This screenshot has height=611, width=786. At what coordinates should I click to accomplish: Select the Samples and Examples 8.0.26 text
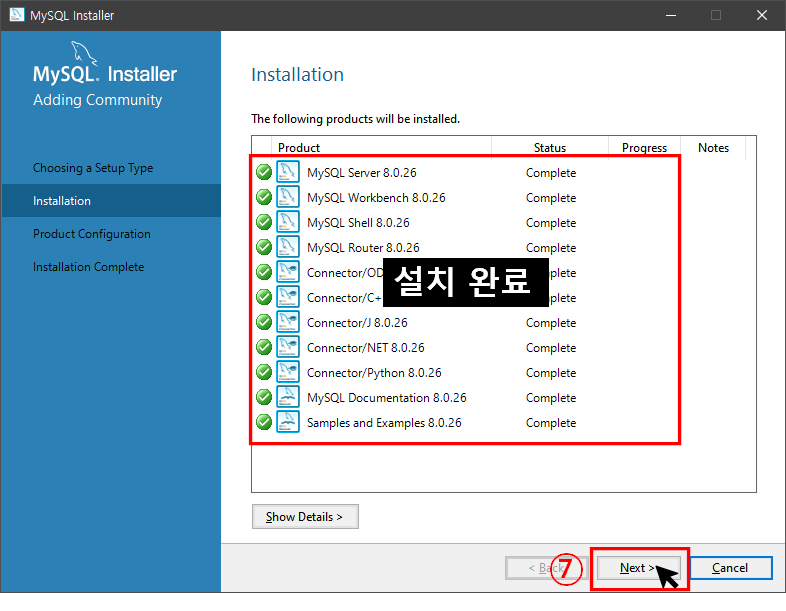[x=384, y=423]
